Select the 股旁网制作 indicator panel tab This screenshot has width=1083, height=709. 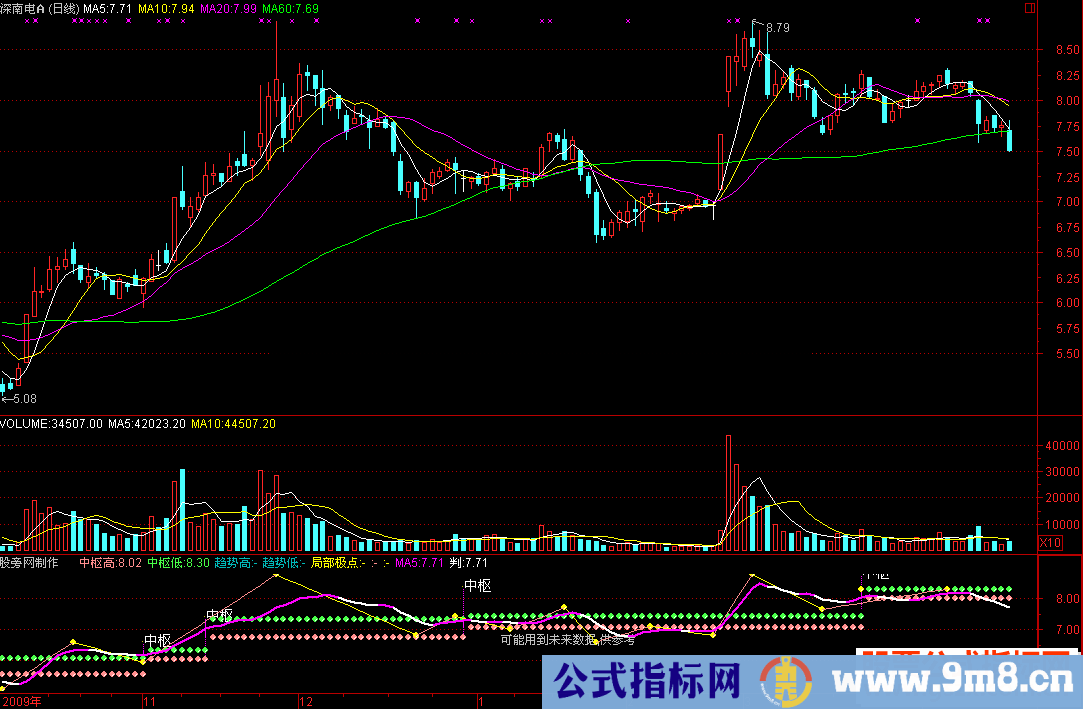[30, 563]
